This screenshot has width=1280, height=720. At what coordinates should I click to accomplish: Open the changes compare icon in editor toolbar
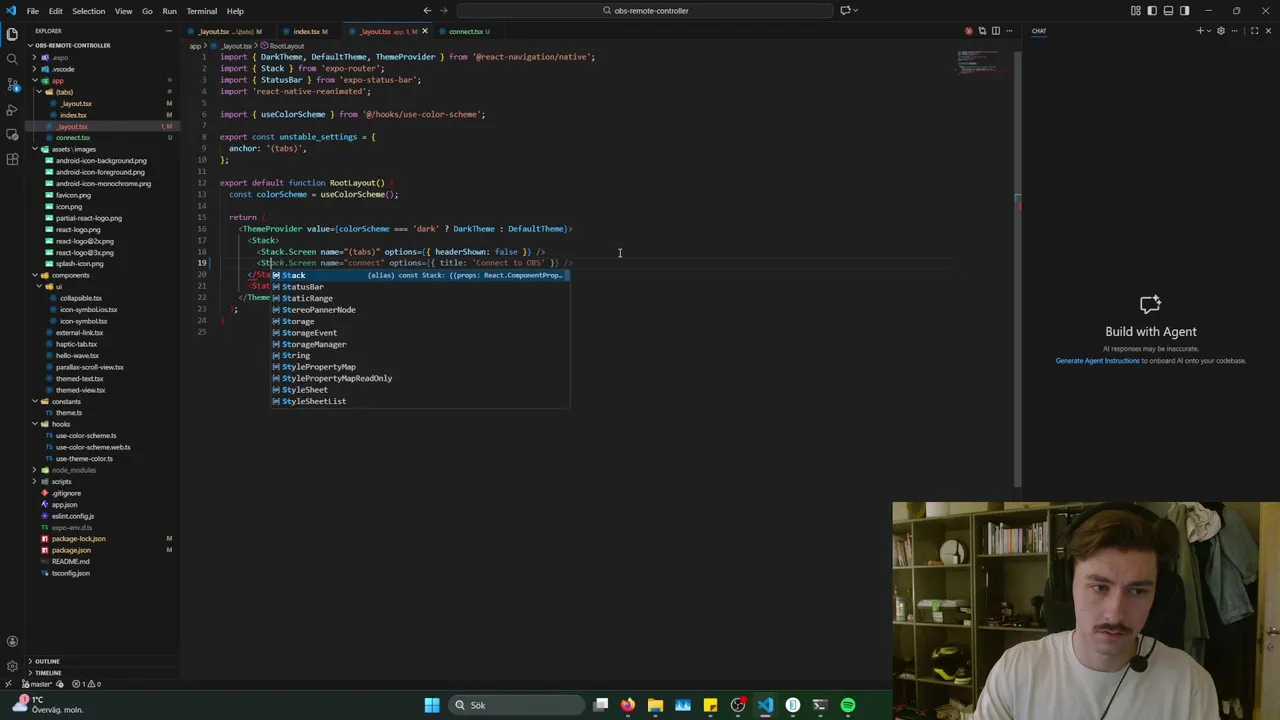click(x=982, y=31)
